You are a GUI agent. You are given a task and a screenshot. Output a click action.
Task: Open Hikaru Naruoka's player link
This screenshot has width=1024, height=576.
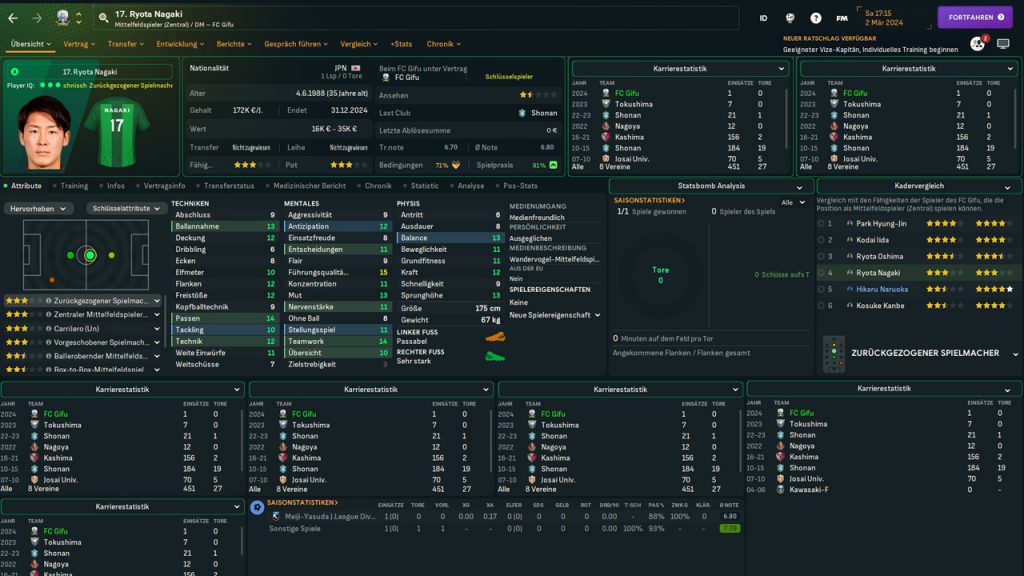(x=884, y=288)
